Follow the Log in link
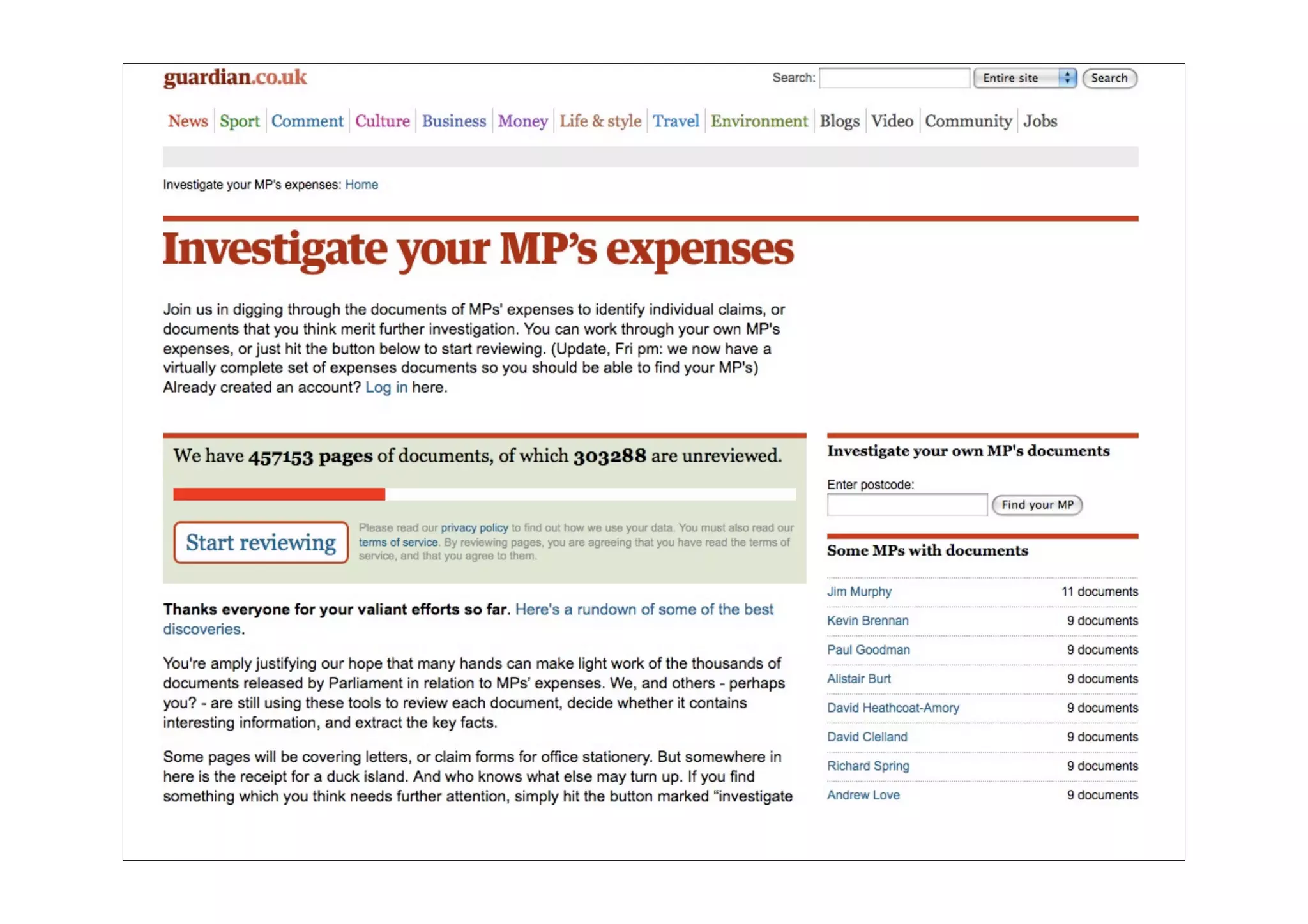Viewport: 1308px width, 924px height. (x=386, y=387)
